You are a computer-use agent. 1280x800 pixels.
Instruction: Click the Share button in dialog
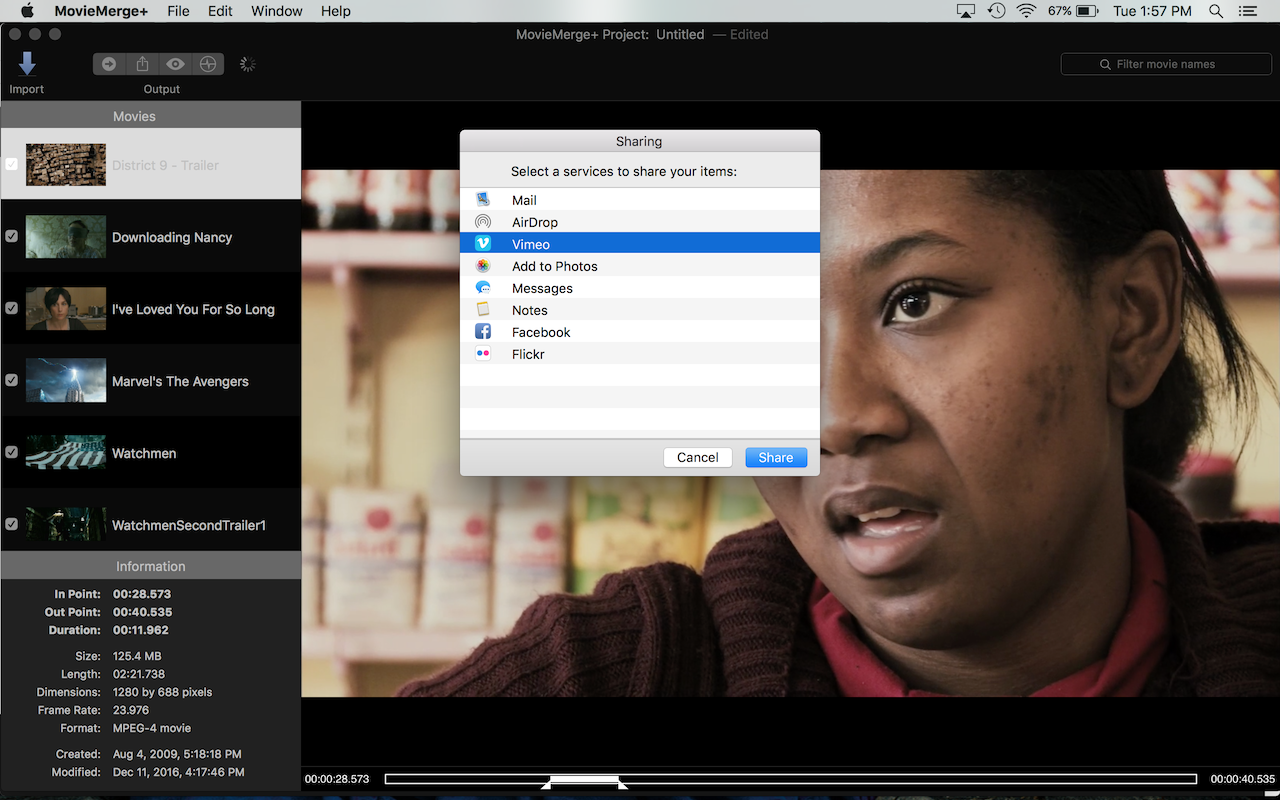pyautogui.click(x=776, y=457)
